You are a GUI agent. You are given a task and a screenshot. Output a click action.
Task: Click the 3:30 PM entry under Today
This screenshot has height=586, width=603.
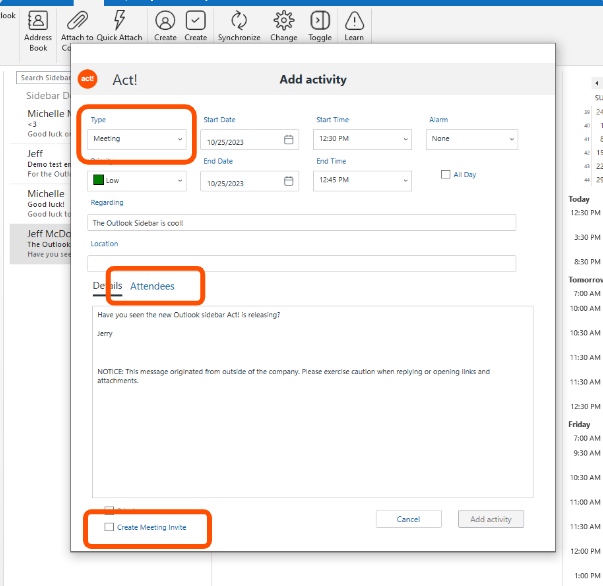pyautogui.click(x=587, y=237)
